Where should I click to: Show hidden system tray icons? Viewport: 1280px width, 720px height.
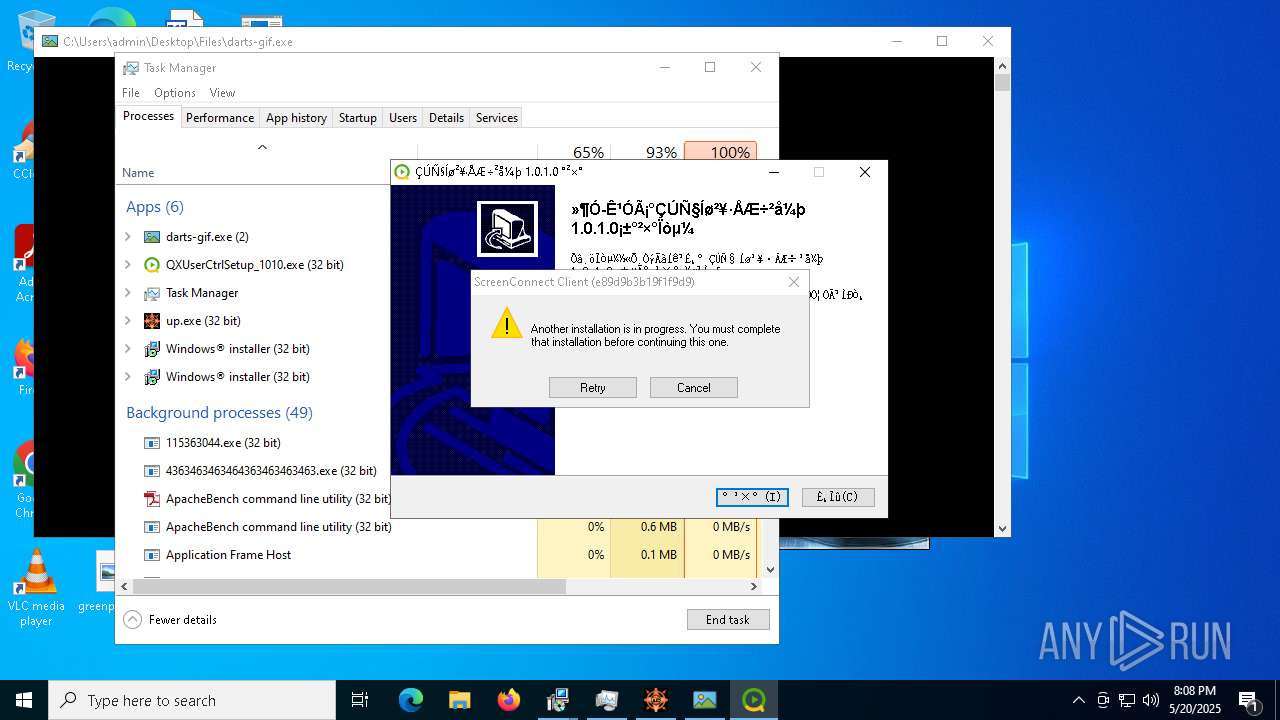pos(1078,700)
